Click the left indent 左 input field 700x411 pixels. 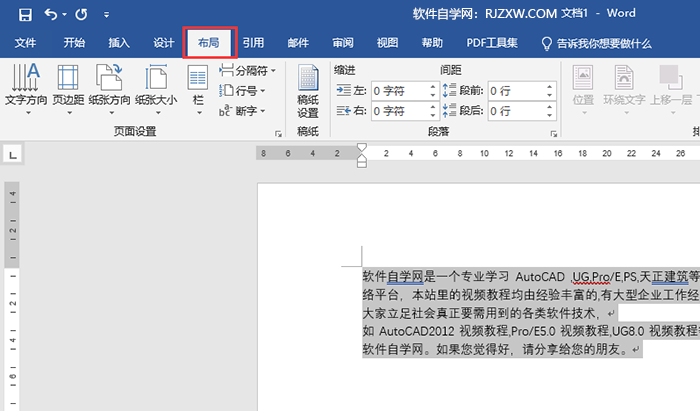coord(400,91)
